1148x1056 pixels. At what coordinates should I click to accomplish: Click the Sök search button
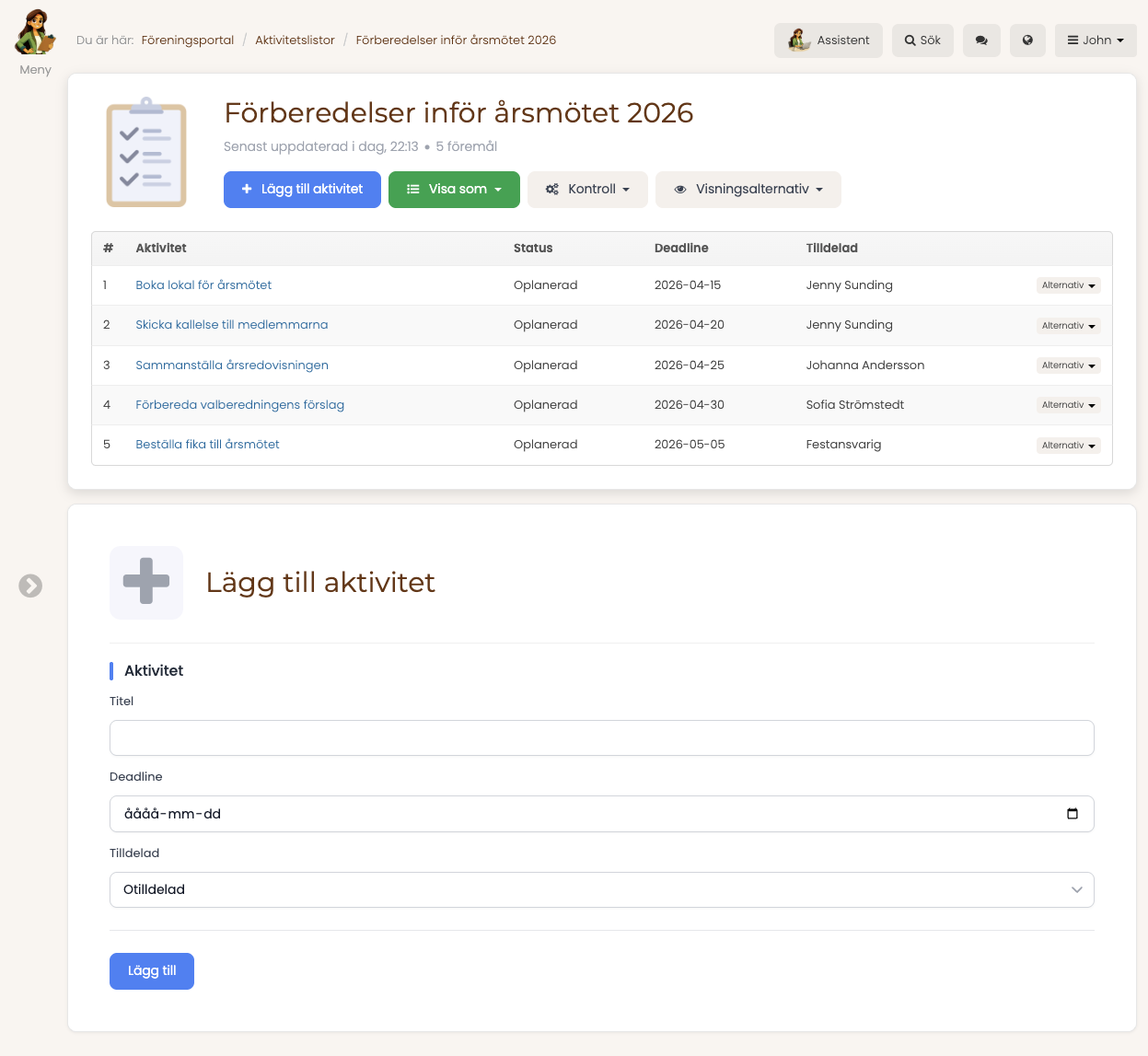point(922,41)
